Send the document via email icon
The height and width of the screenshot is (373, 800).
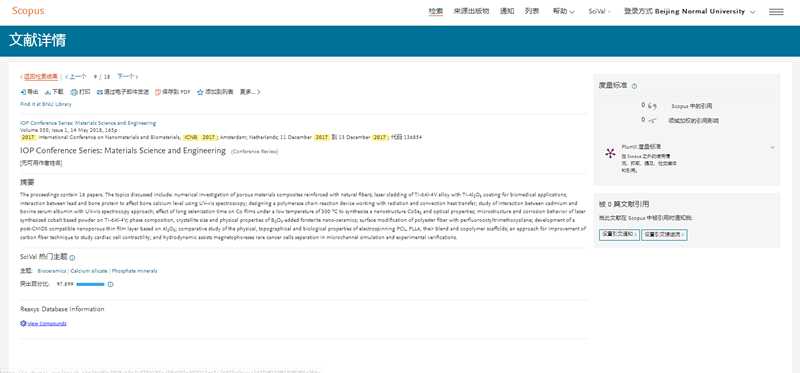pos(99,92)
